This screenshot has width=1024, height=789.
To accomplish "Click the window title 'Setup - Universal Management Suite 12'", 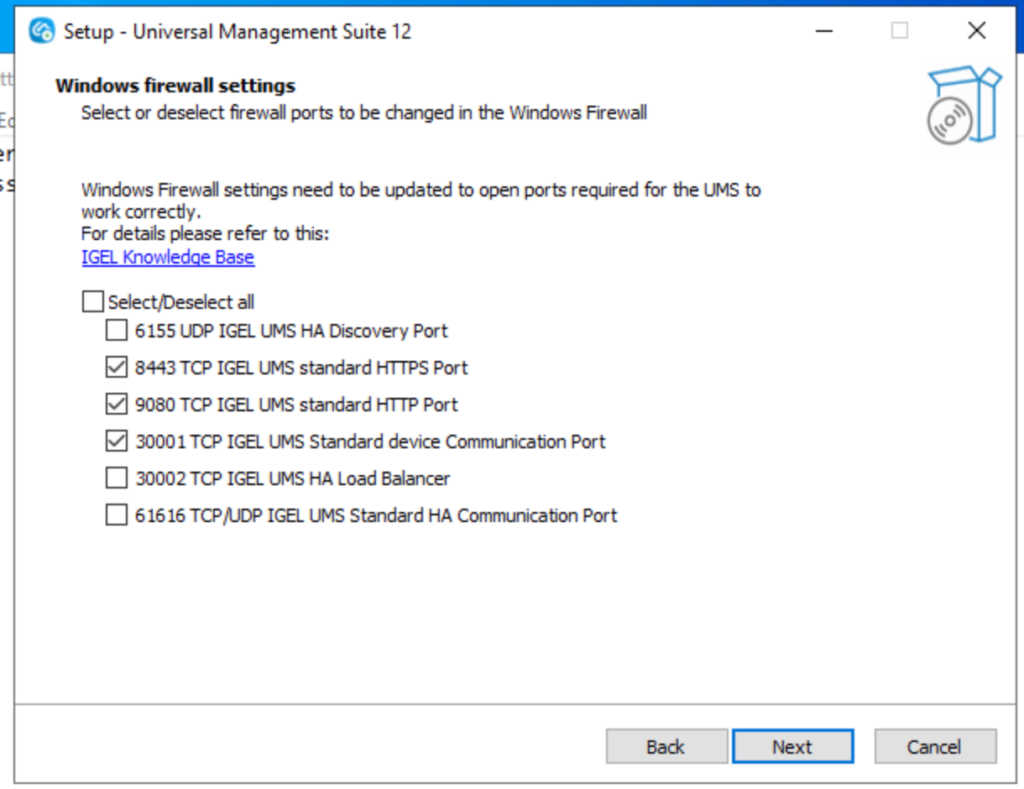I will (x=237, y=31).
